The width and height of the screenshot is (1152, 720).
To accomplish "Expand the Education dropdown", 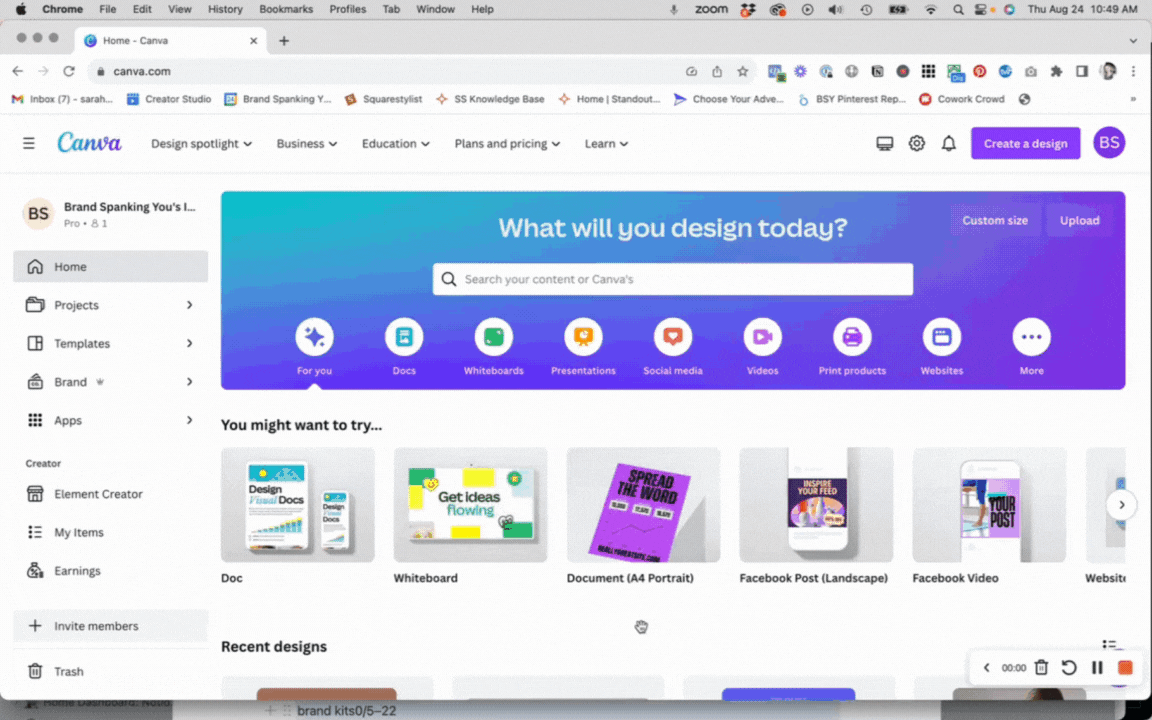I will [x=396, y=143].
